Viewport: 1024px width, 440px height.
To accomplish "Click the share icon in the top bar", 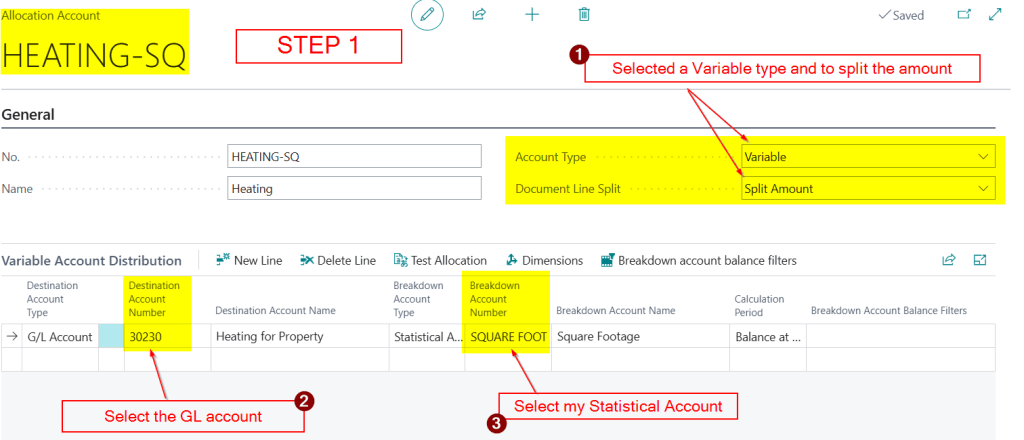I will [479, 15].
